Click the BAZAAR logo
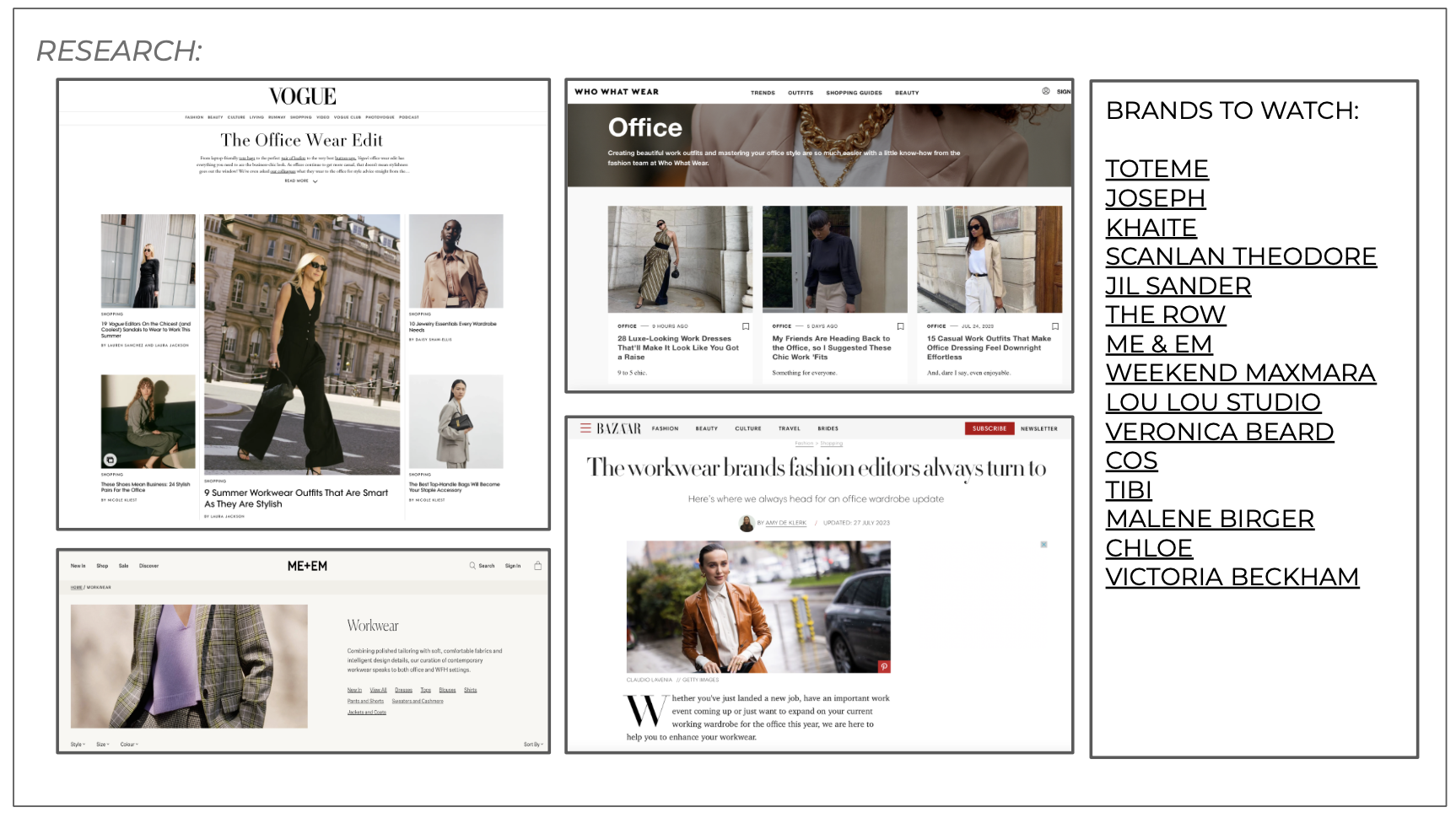 point(619,428)
